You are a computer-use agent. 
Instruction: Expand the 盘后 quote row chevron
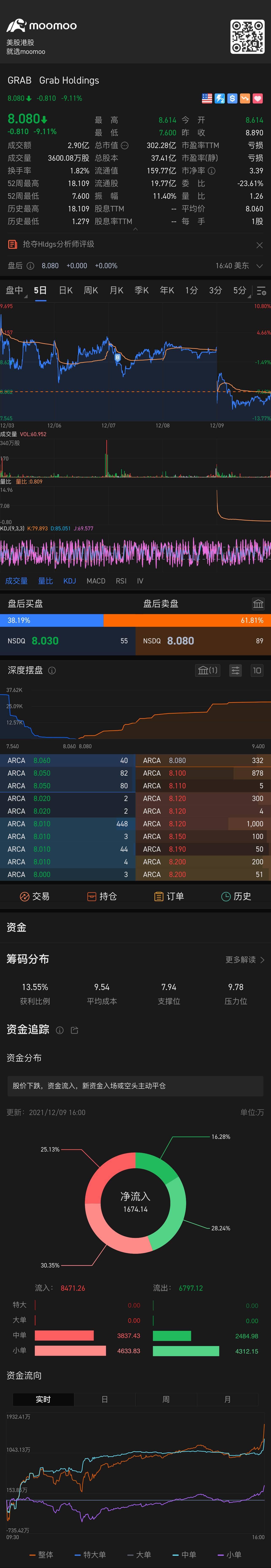click(x=259, y=266)
